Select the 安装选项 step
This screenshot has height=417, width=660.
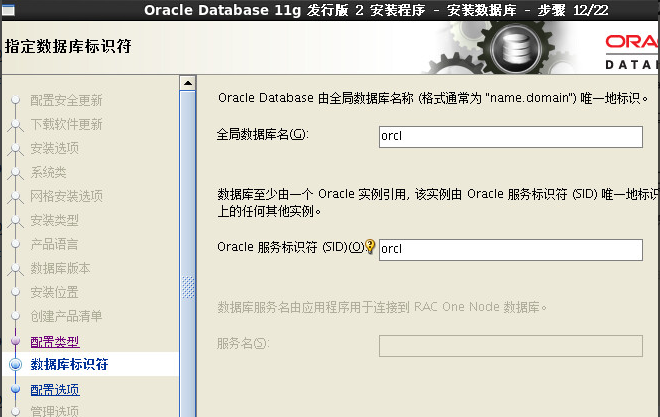click(55, 148)
